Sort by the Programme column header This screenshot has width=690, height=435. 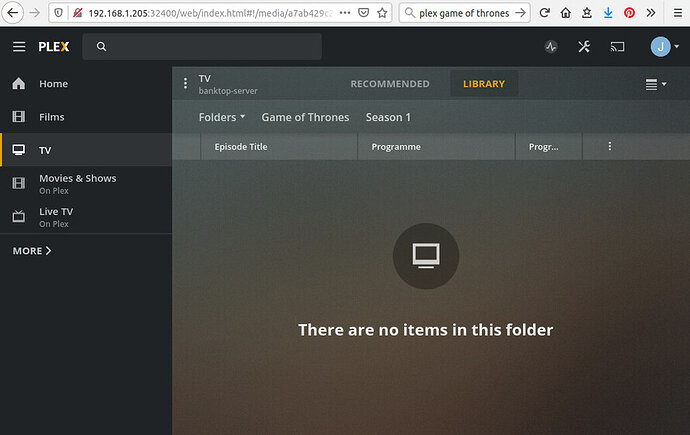coord(436,146)
